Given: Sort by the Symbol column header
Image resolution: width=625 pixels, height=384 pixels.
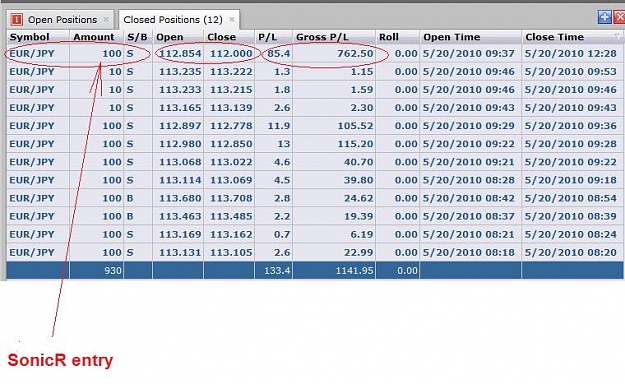Looking at the screenshot, I should coord(29,37).
